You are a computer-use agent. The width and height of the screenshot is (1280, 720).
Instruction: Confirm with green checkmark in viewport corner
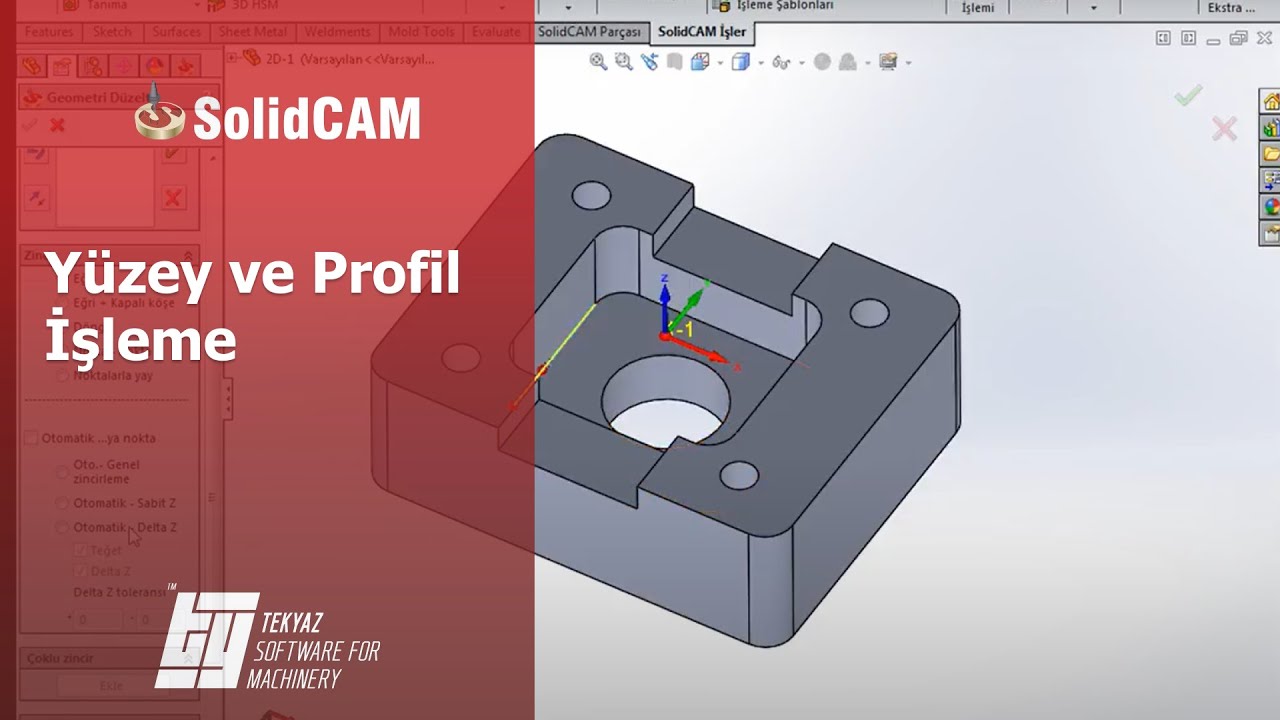tap(1188, 96)
